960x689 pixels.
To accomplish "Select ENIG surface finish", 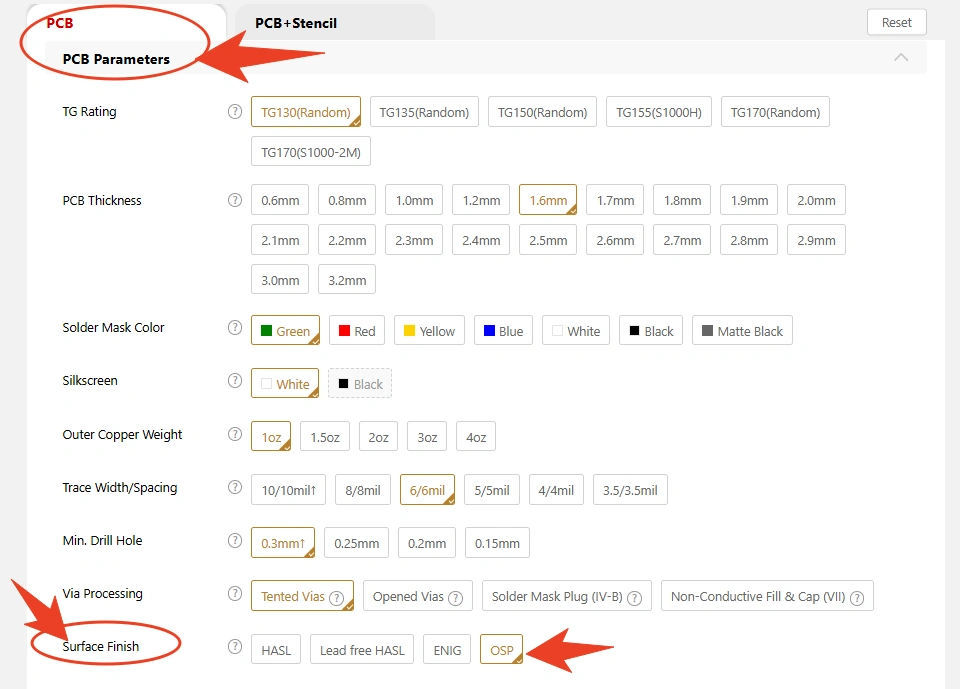I will point(447,650).
